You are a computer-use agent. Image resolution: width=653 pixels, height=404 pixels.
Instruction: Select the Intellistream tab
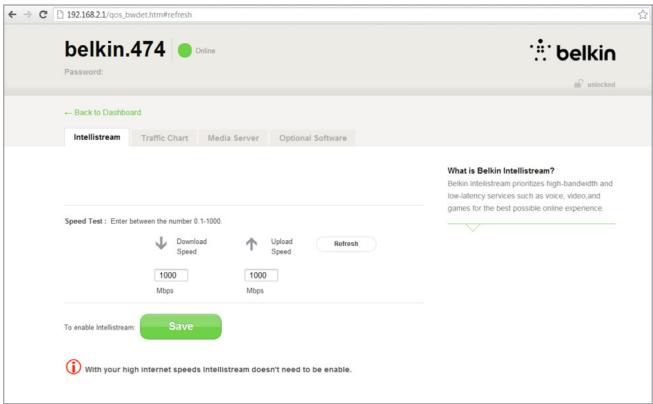click(97, 137)
